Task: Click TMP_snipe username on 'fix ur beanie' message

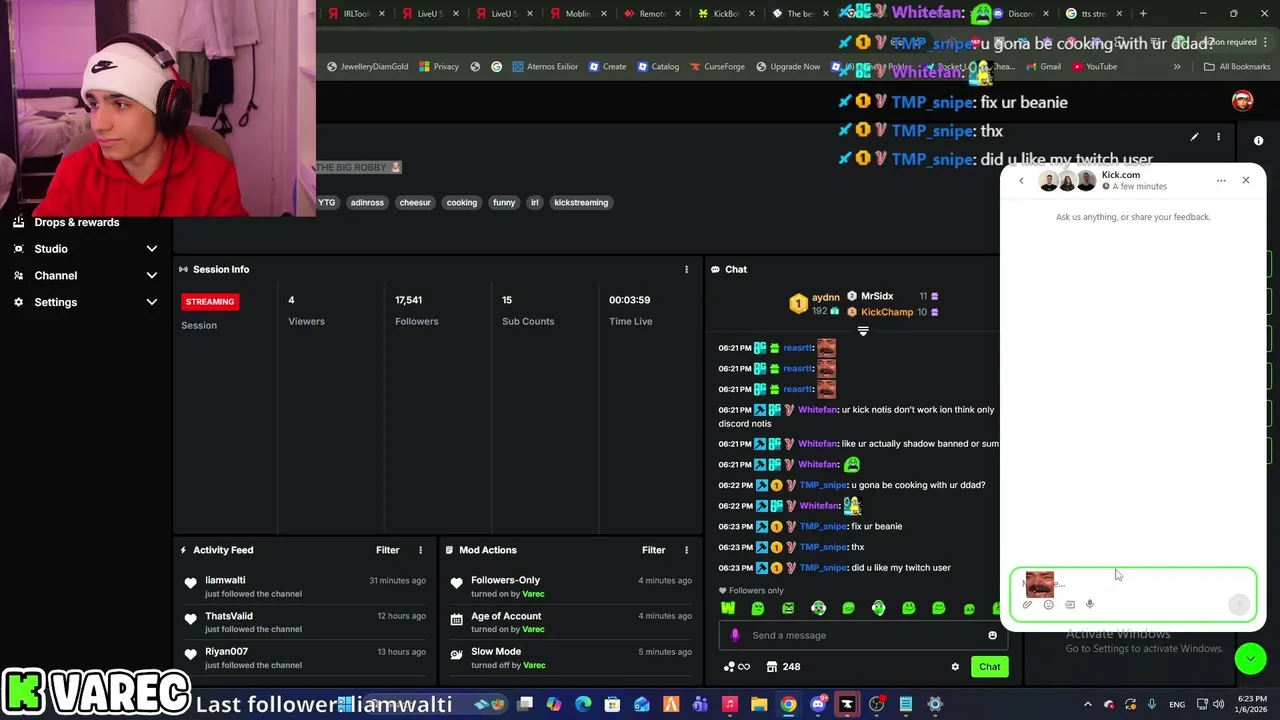Action: tap(823, 526)
